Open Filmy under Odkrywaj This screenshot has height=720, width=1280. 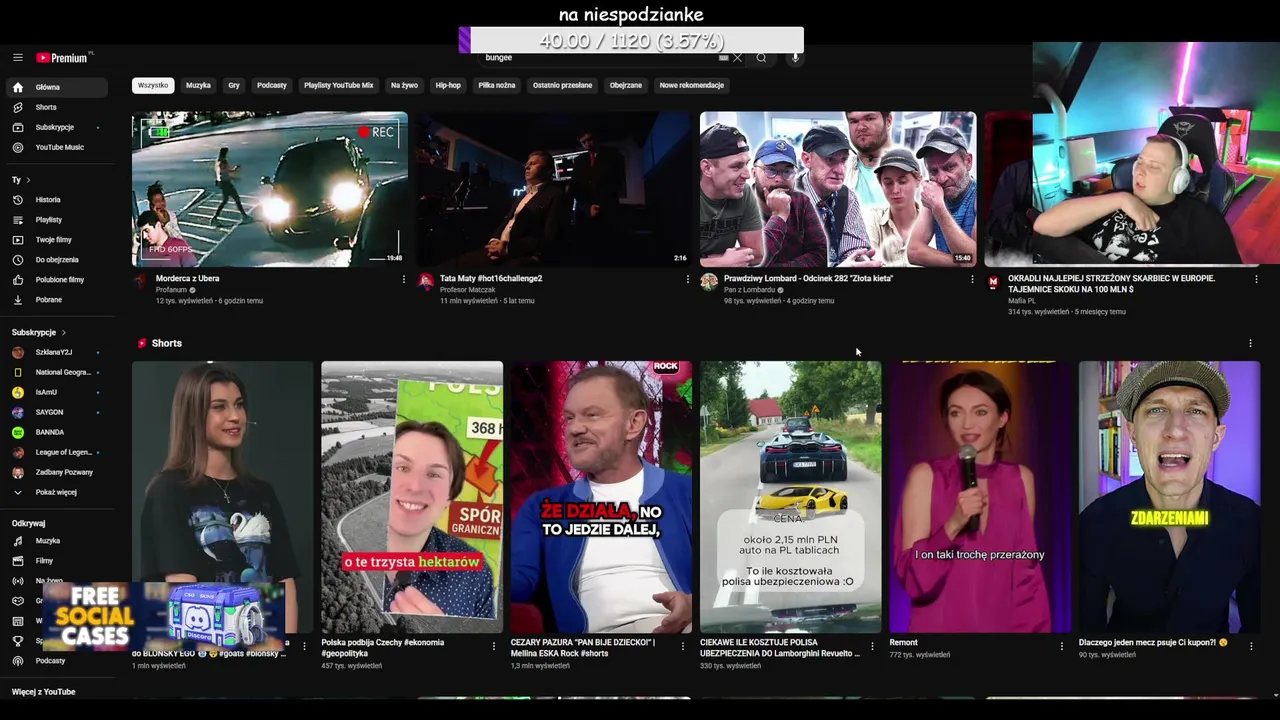click(56, 561)
